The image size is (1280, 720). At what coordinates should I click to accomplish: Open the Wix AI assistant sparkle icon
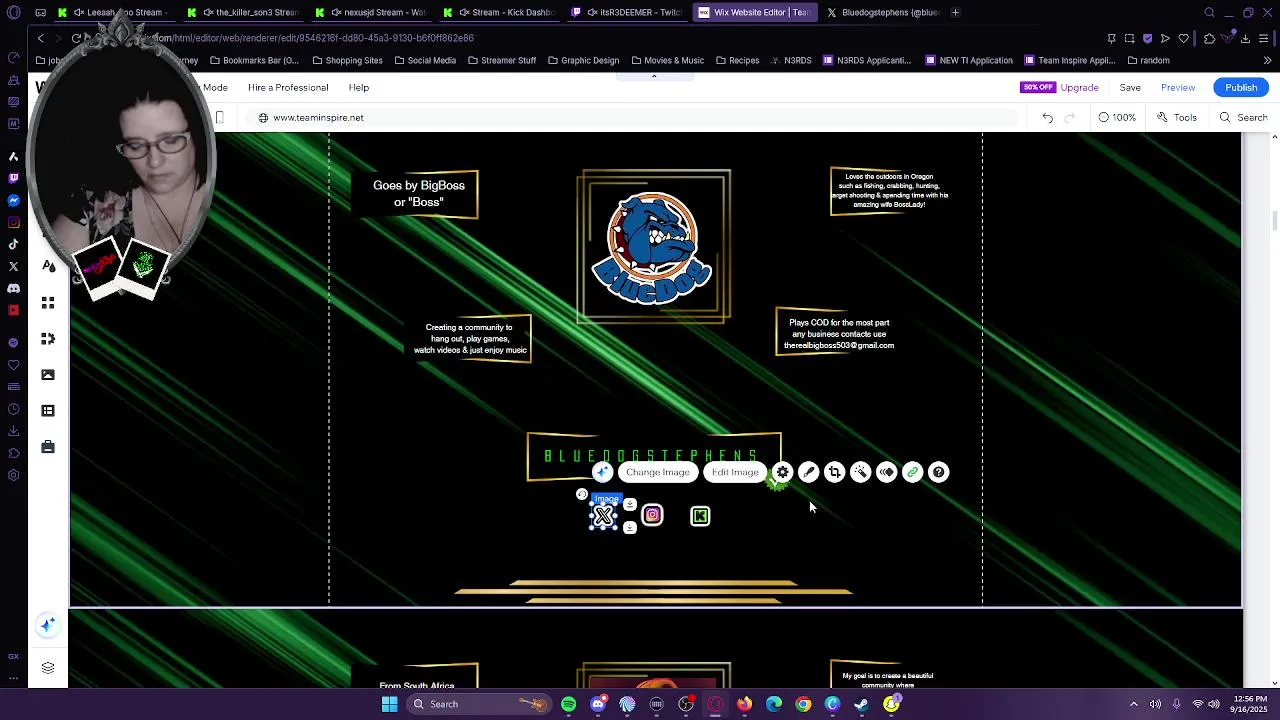coord(47,625)
